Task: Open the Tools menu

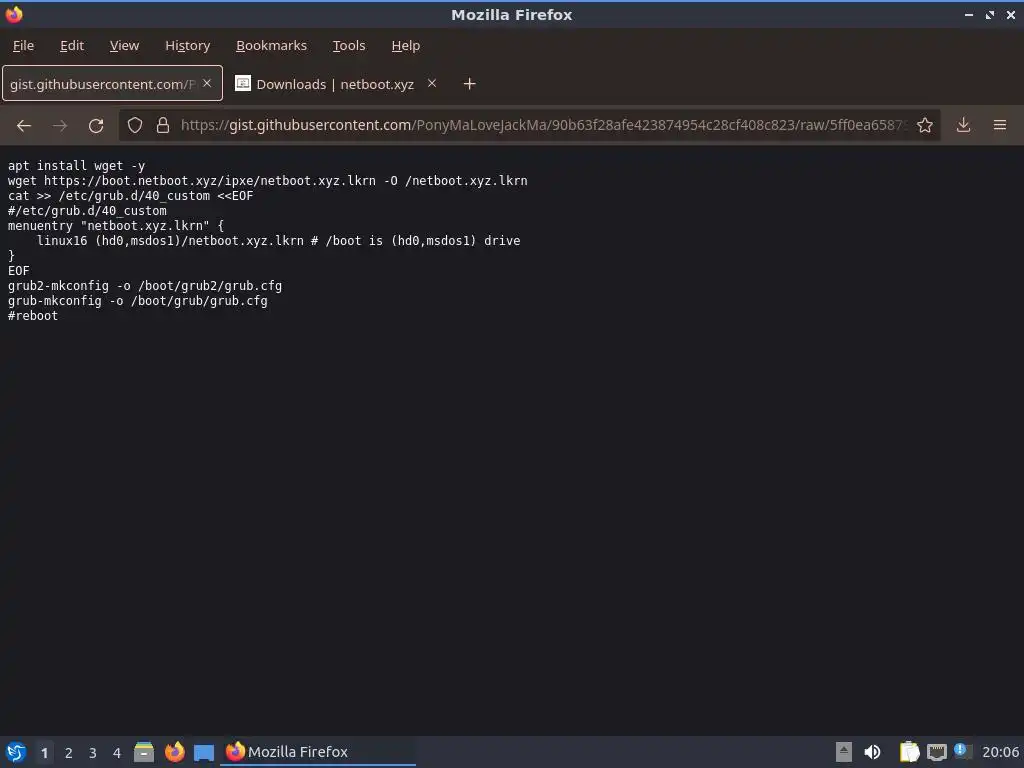Action: point(349,46)
